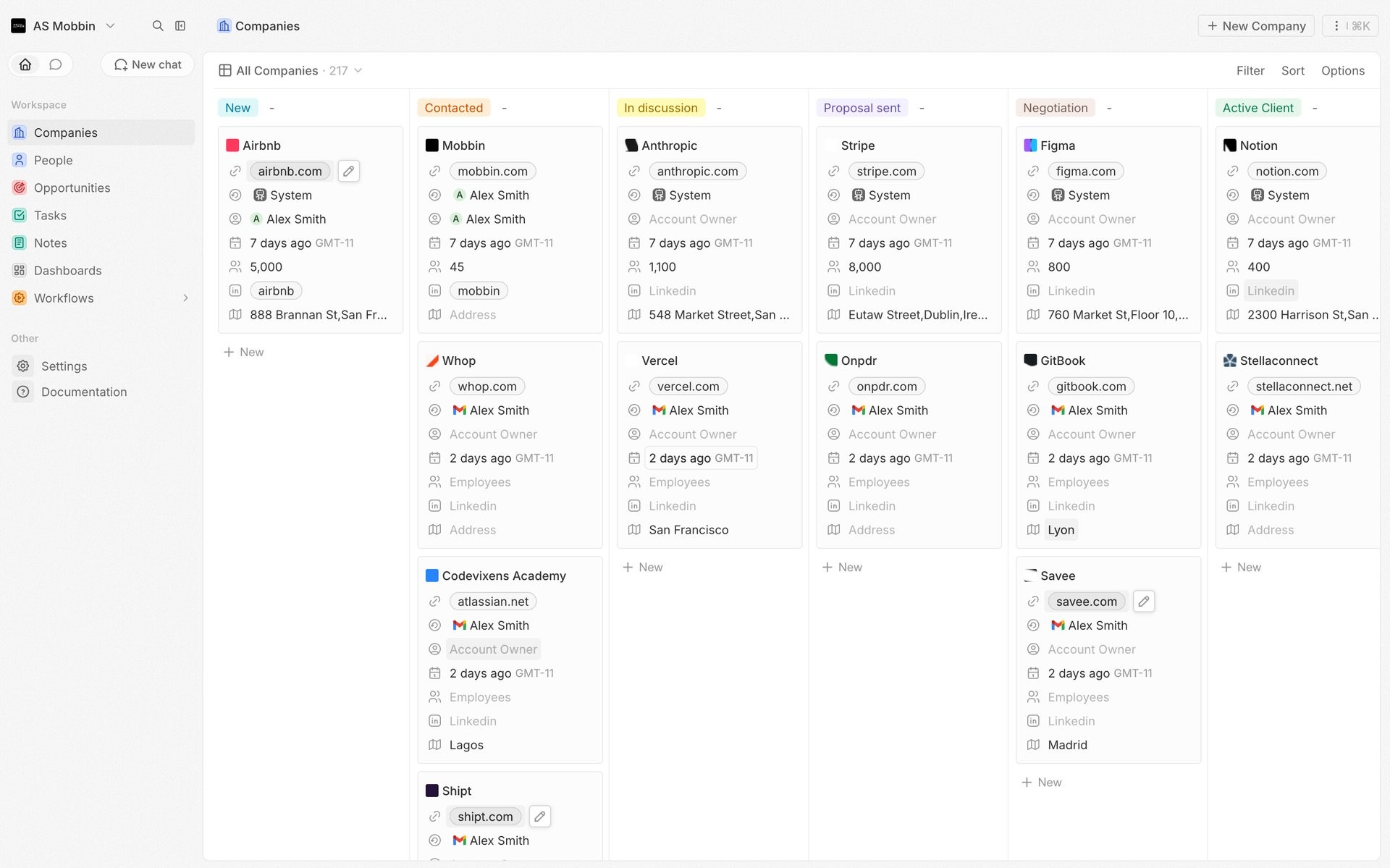1390x868 pixels.
Task: Open Dashboards in the sidebar
Action: coord(101,270)
